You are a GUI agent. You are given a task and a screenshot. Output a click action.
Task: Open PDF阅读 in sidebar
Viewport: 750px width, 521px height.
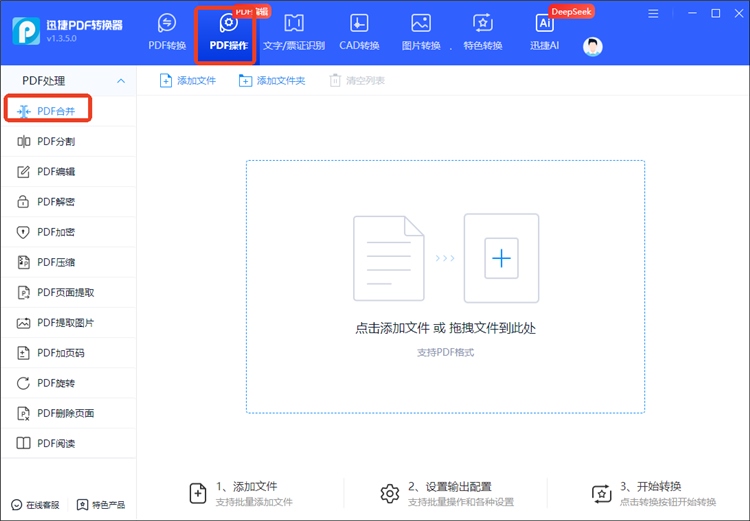(x=68, y=443)
